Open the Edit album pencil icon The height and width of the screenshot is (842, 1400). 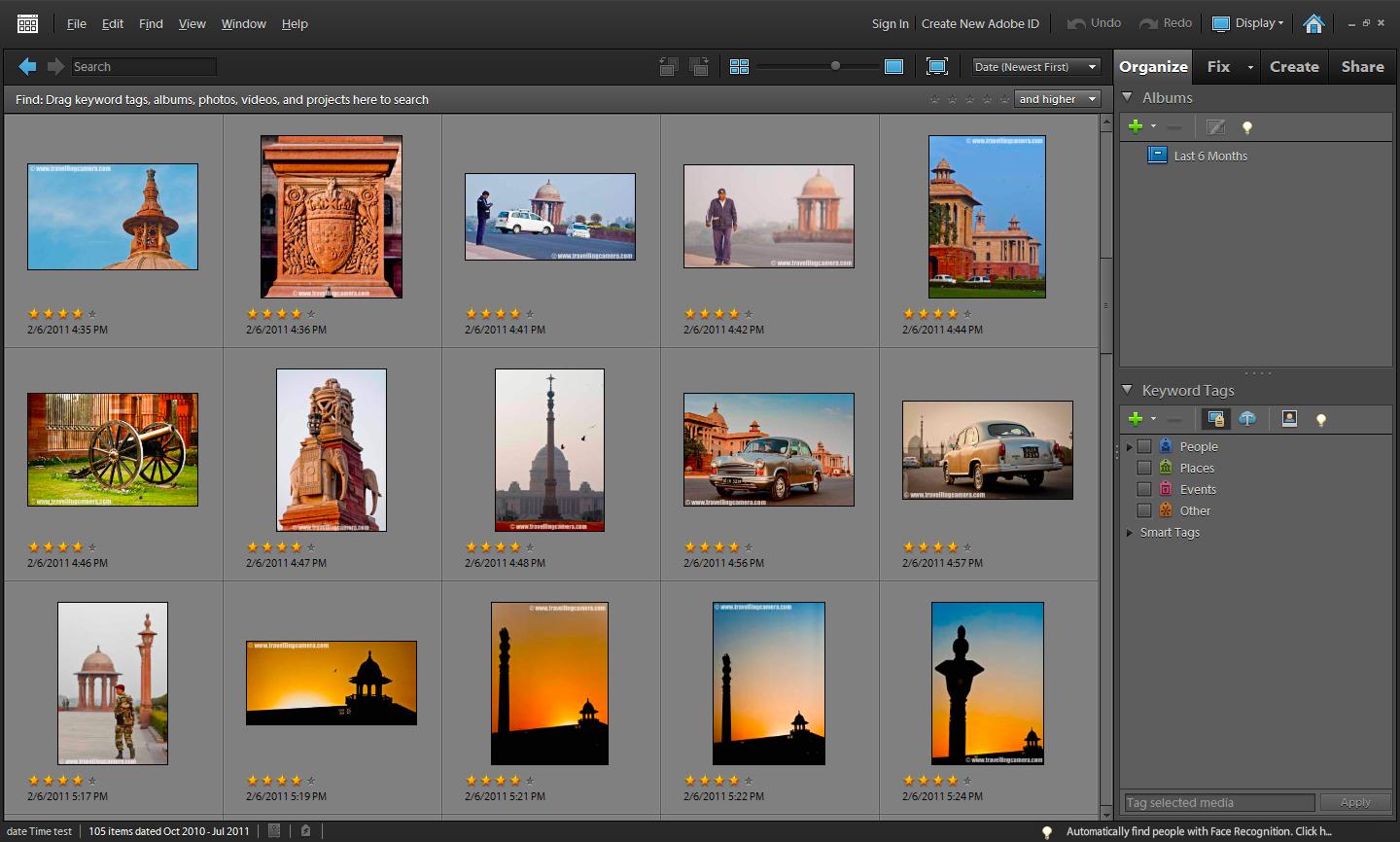[x=1216, y=126]
